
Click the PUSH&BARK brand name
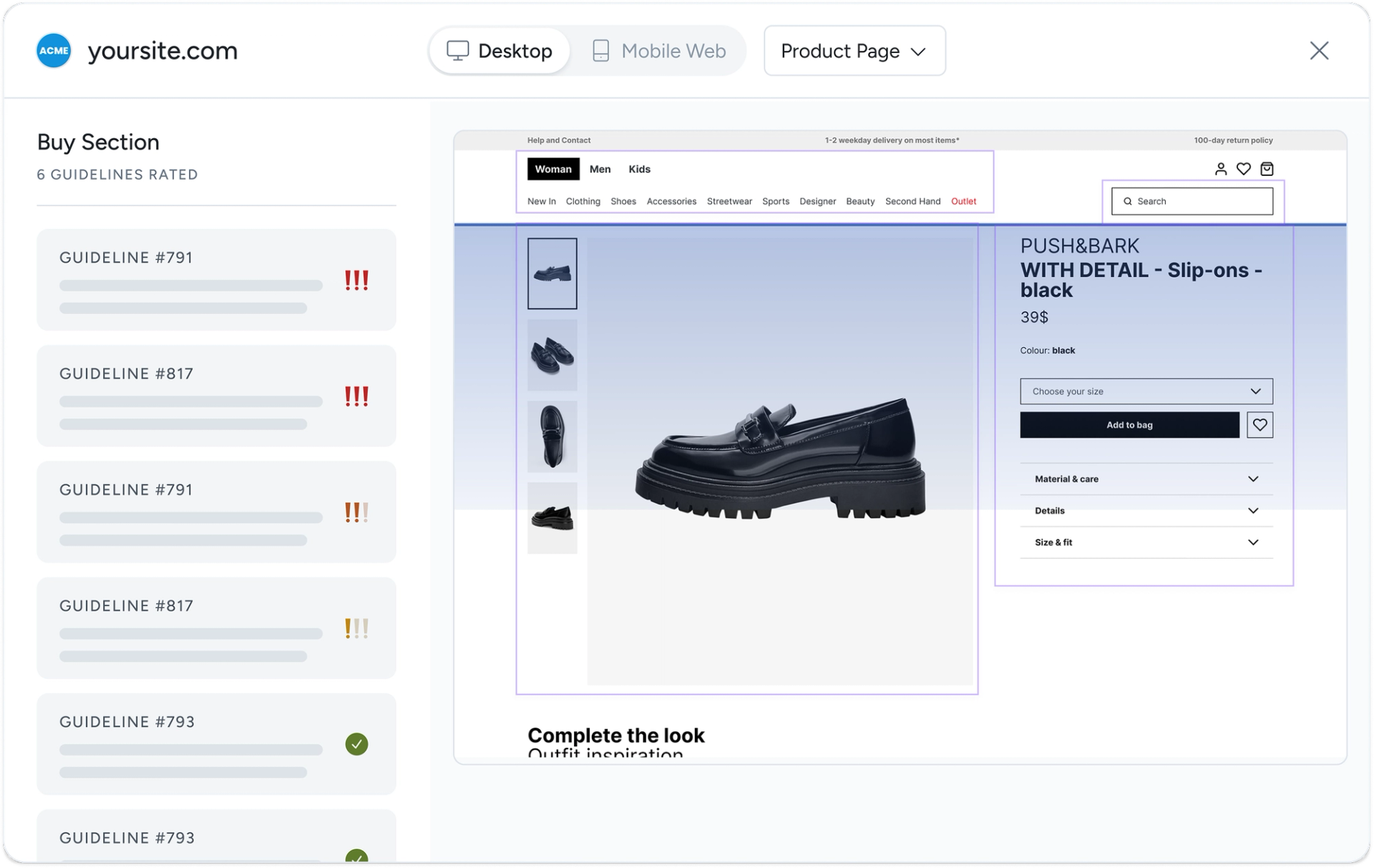pos(1079,246)
